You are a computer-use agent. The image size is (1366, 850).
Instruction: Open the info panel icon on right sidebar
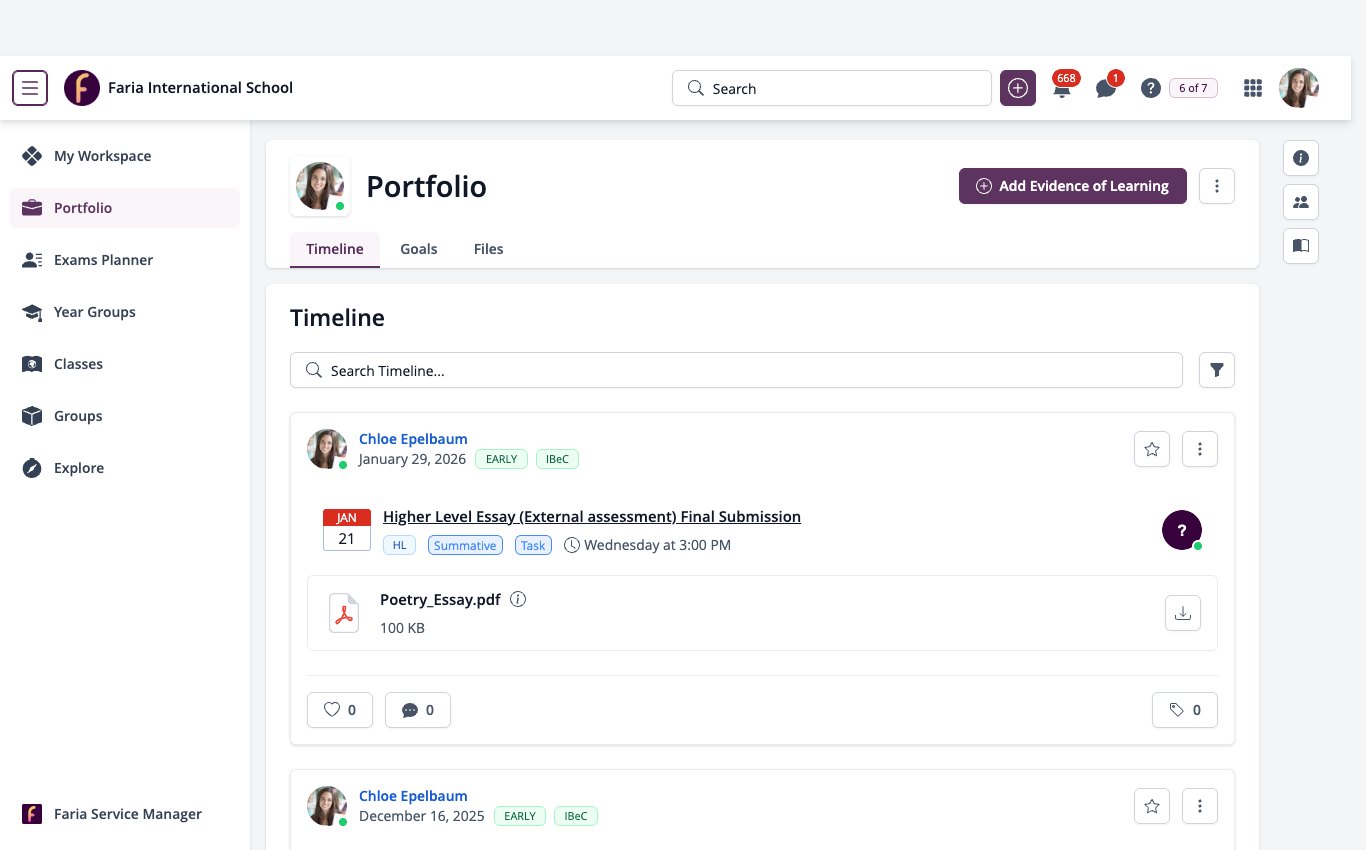tap(1301, 158)
